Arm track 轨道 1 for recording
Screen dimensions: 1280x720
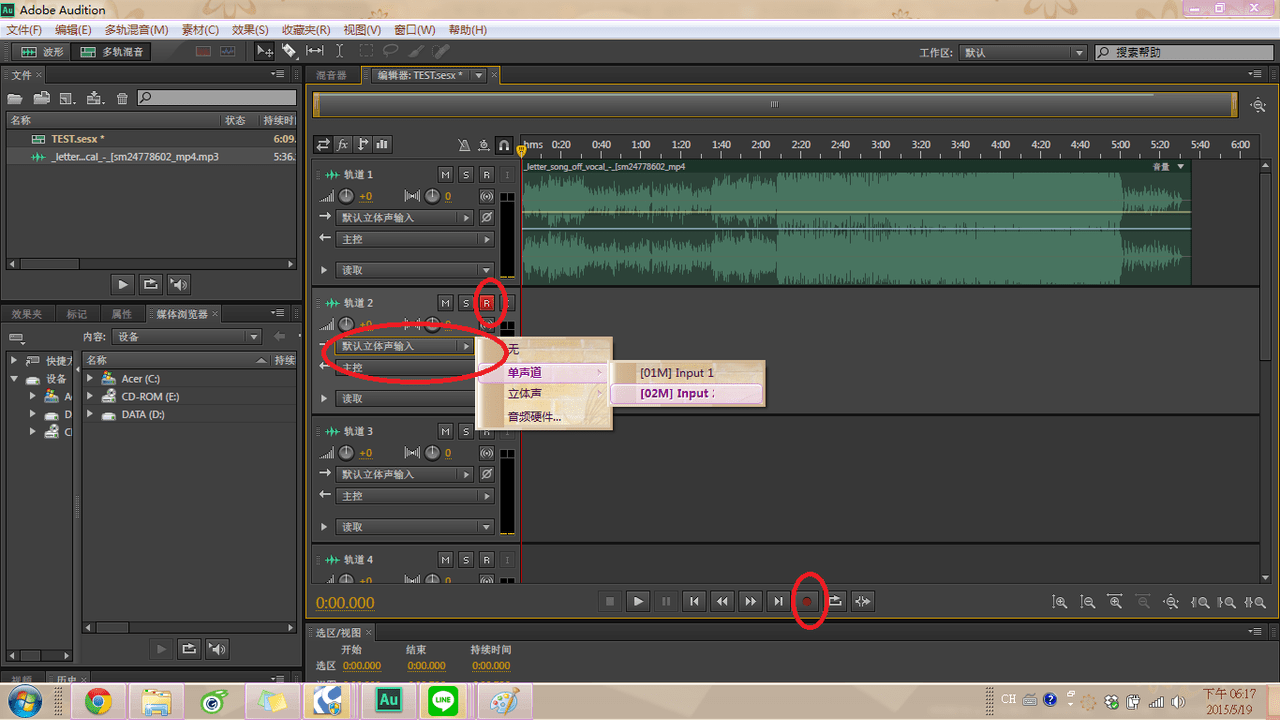[x=487, y=175]
